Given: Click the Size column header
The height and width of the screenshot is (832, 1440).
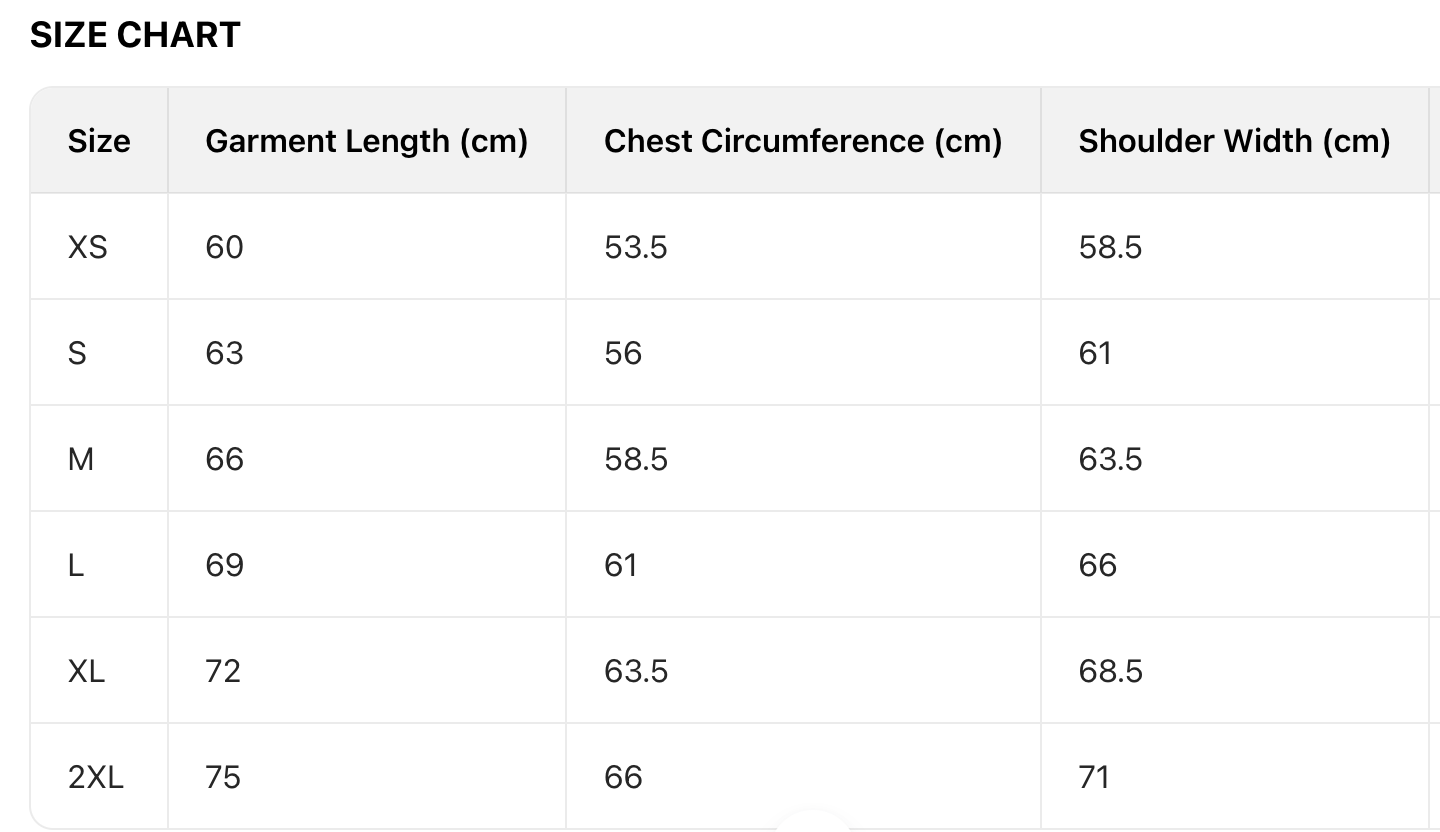Looking at the screenshot, I should 99,141.
